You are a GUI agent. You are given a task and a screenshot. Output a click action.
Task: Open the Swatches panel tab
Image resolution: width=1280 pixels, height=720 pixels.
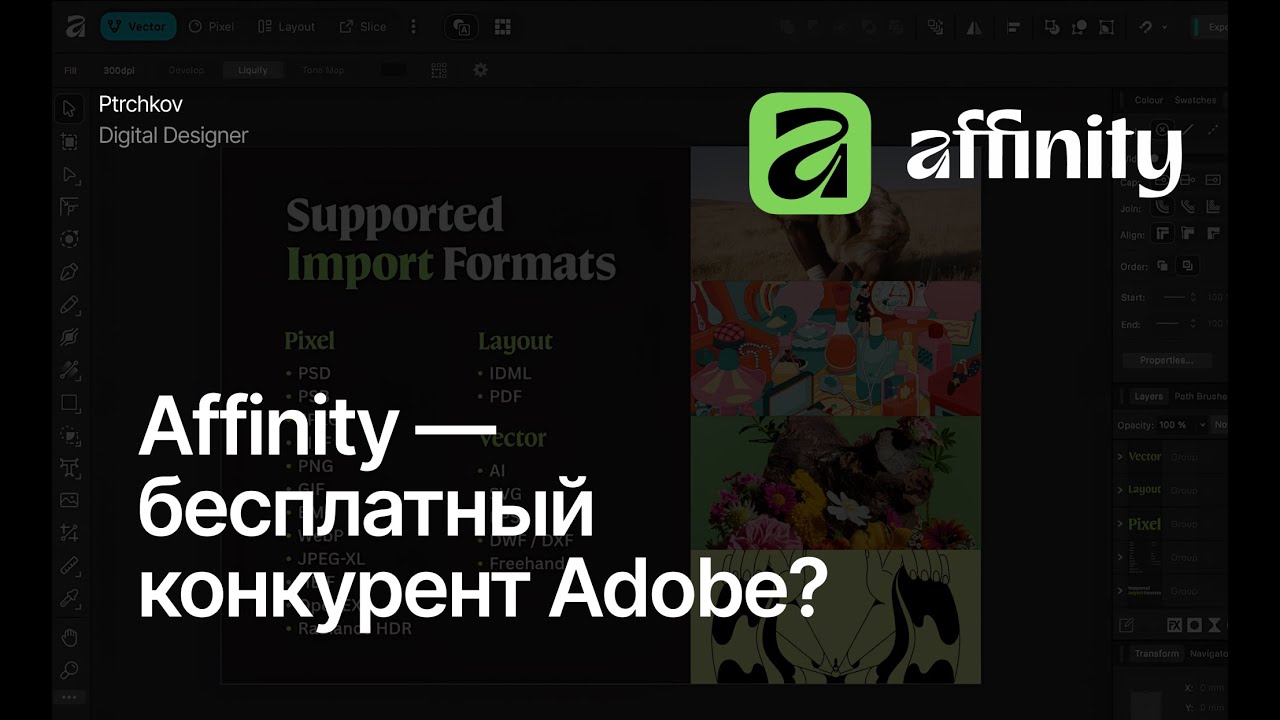[1195, 100]
